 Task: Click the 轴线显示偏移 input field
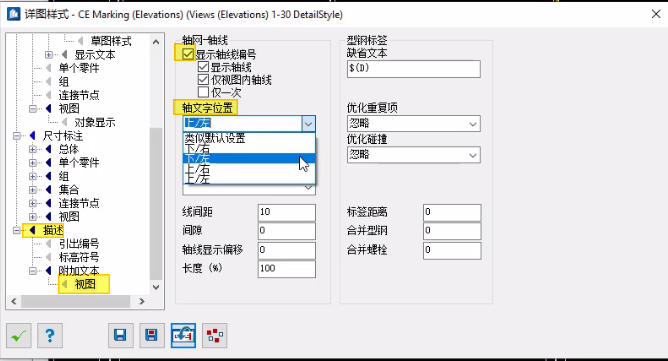(286, 250)
